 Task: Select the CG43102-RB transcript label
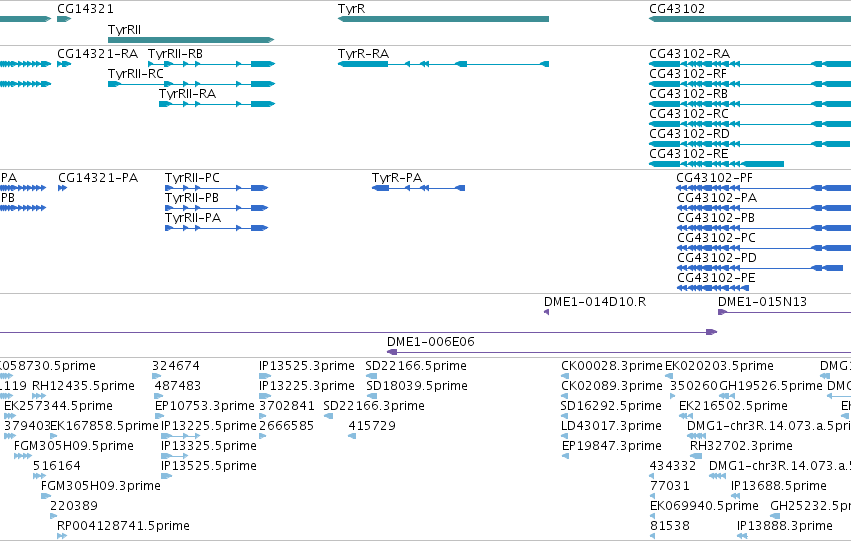click(x=688, y=94)
